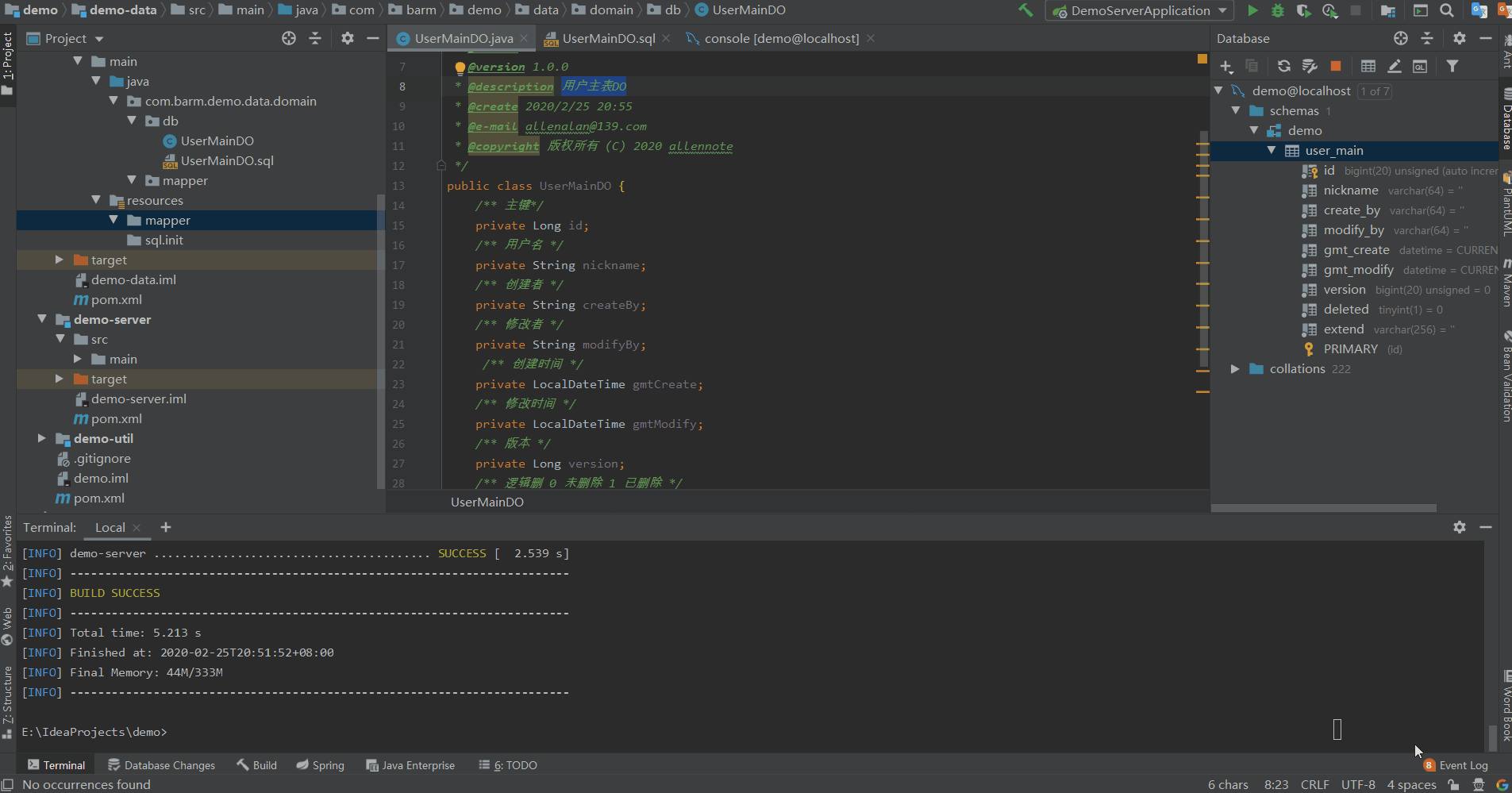
Task: Toggle the intention light bulb on line 7
Action: point(460,67)
